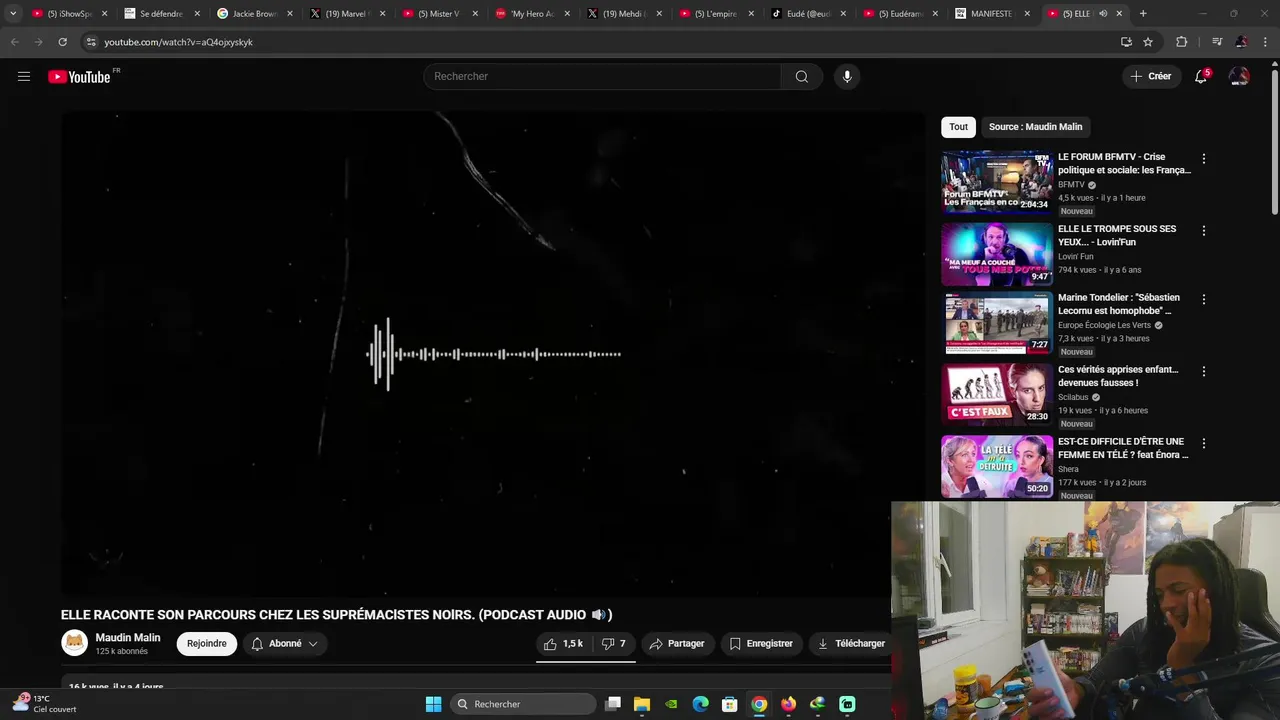This screenshot has width=1280, height=720.
Task: Open the weather widget showing 13°C
Action: (45, 703)
